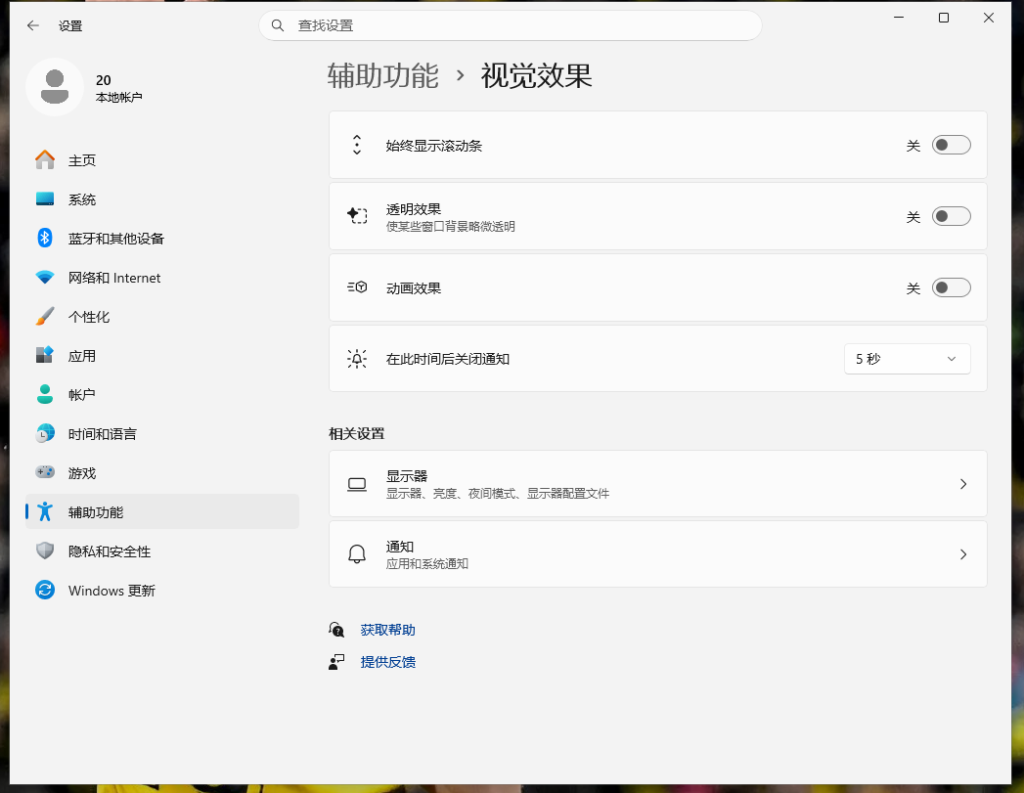Click the 获取帮助 help icon

(x=336, y=630)
